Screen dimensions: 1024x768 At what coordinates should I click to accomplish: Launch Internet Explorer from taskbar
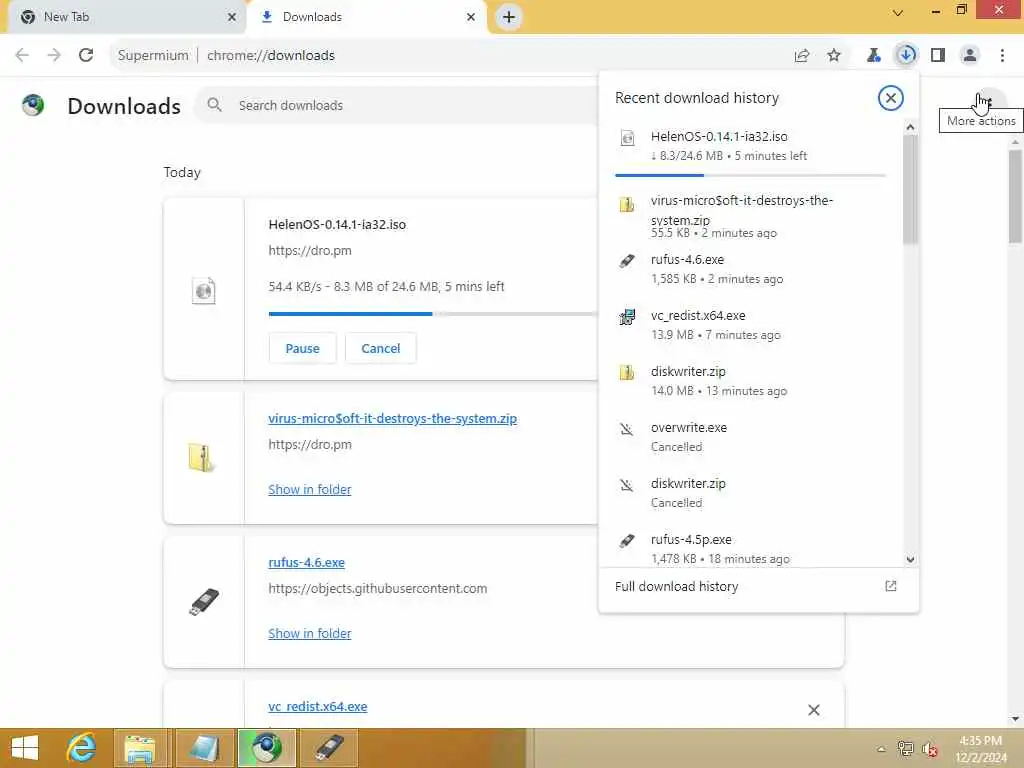point(81,748)
